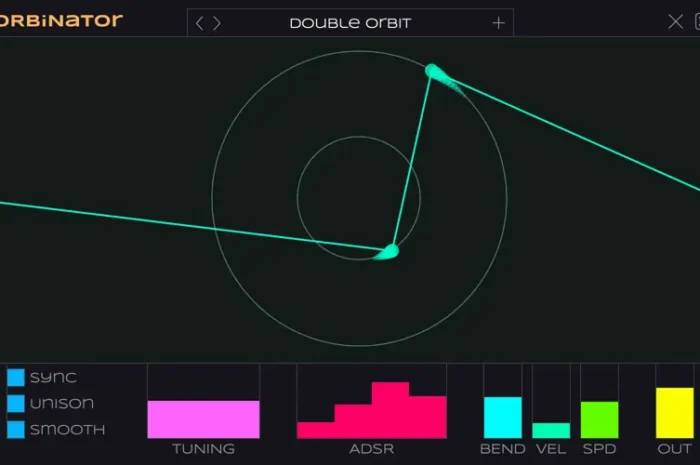This screenshot has height=465, width=700.
Task: Click the TUNING label
Action: coord(204,449)
